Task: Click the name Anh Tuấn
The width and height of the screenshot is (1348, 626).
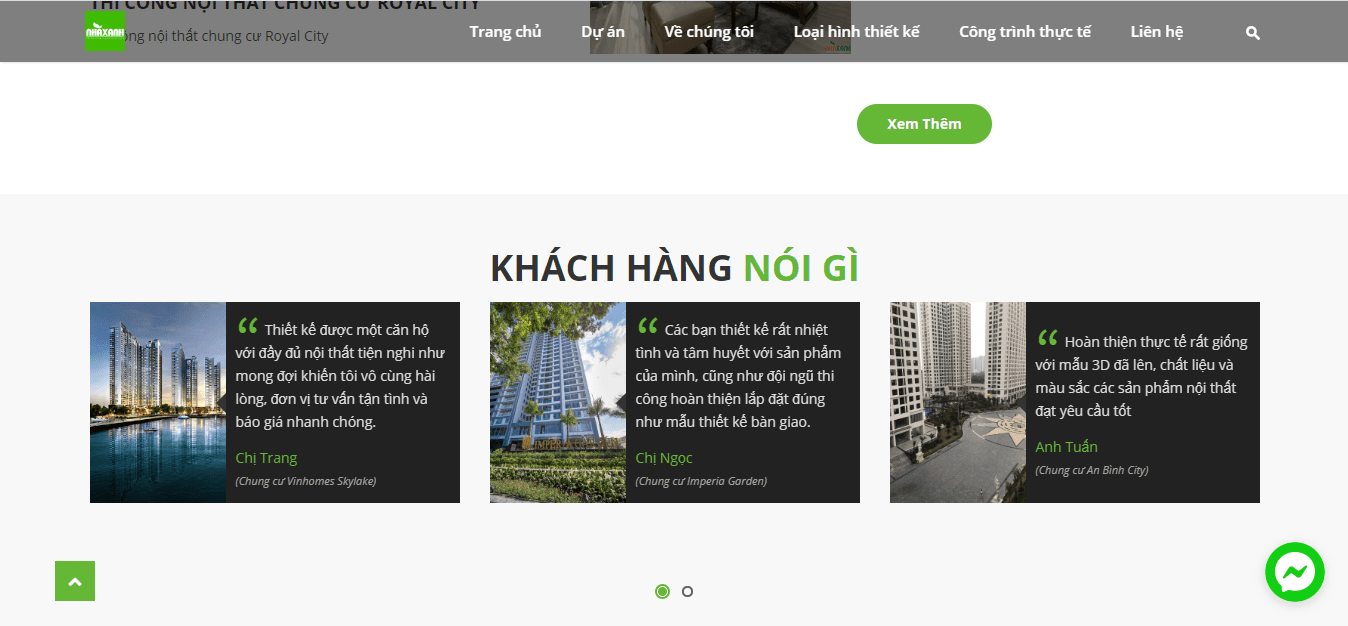Action: [x=1066, y=446]
